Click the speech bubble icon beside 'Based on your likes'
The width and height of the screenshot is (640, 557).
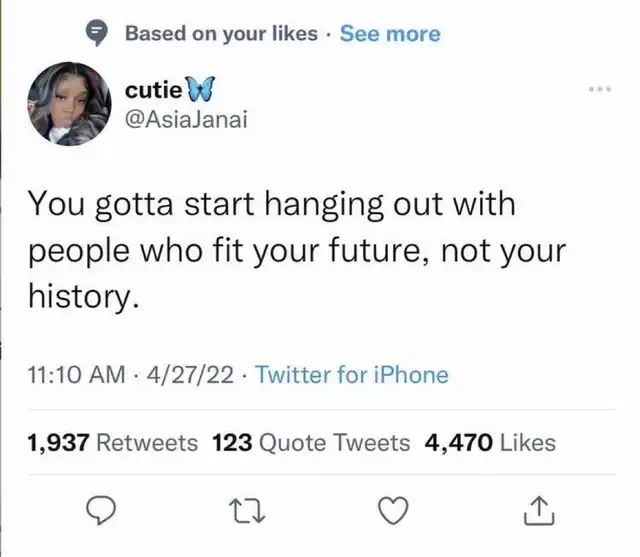pyautogui.click(x=97, y=34)
